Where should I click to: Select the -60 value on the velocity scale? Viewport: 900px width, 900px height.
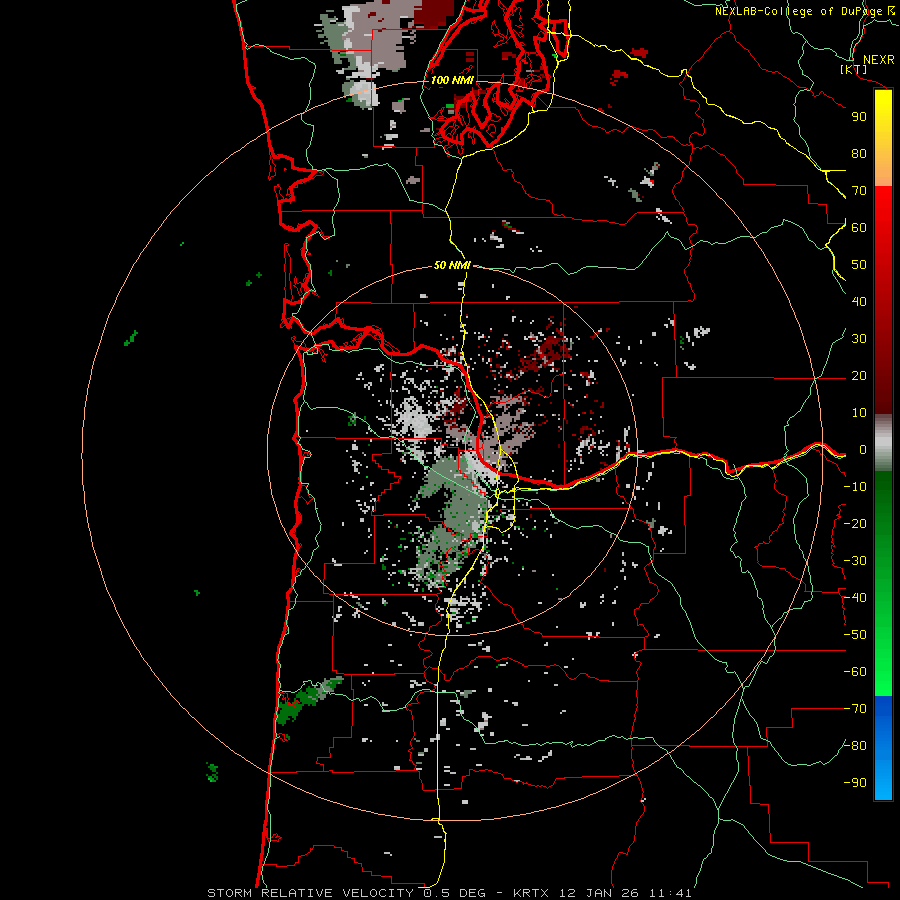[855, 672]
